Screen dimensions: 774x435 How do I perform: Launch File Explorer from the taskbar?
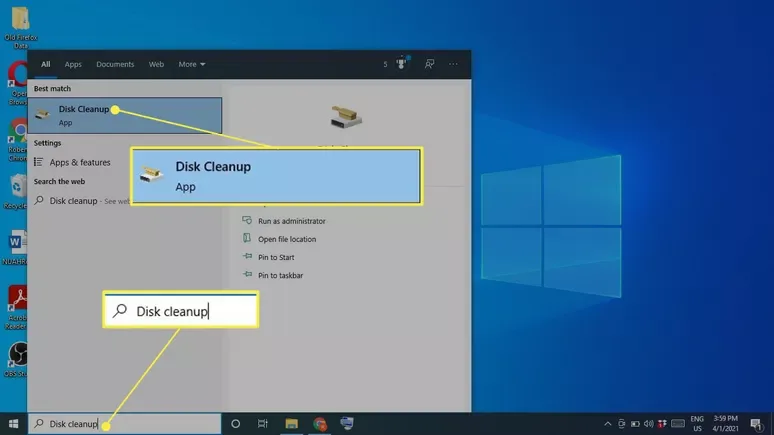pyautogui.click(x=291, y=424)
